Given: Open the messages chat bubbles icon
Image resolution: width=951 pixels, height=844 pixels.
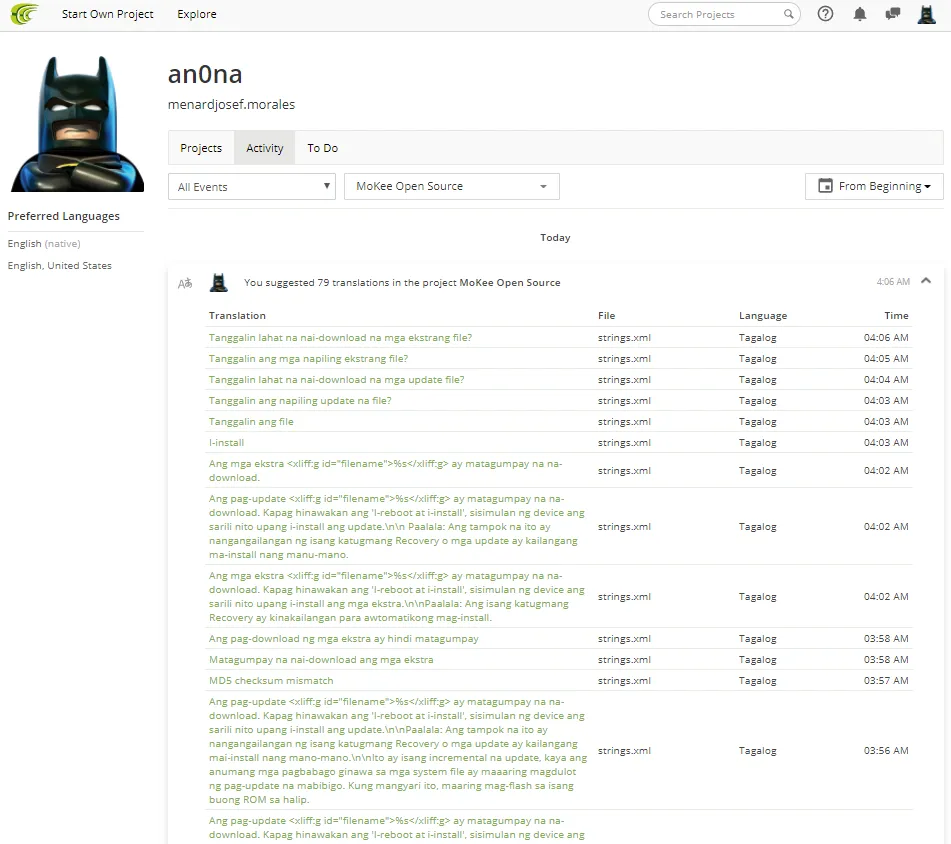Looking at the screenshot, I should pos(893,14).
